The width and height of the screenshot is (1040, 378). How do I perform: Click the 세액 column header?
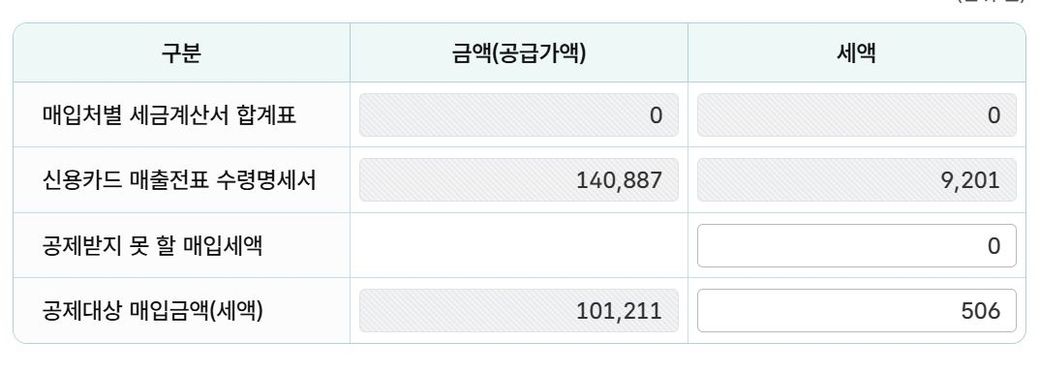(x=856, y=53)
